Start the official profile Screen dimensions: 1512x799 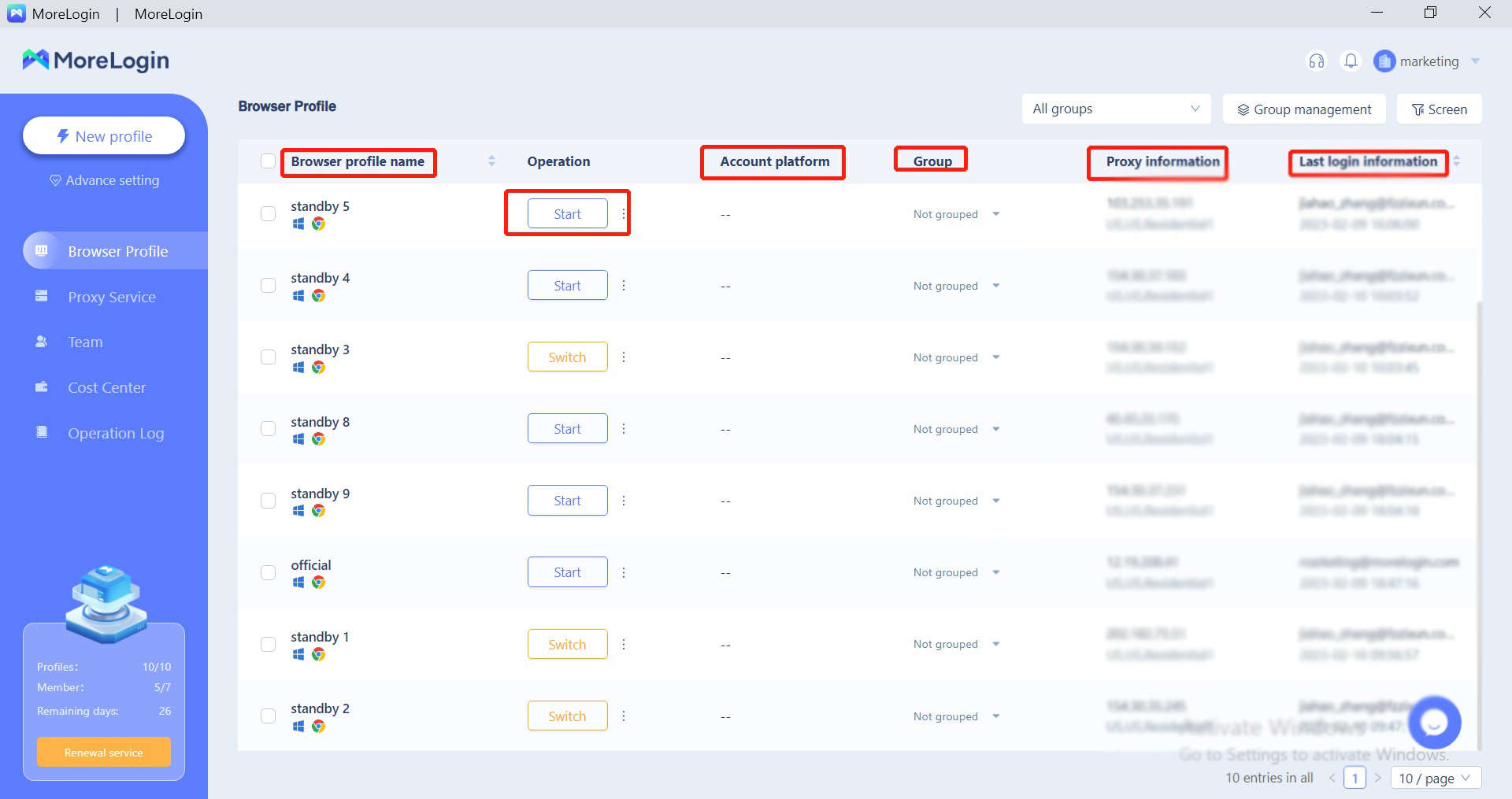567,572
